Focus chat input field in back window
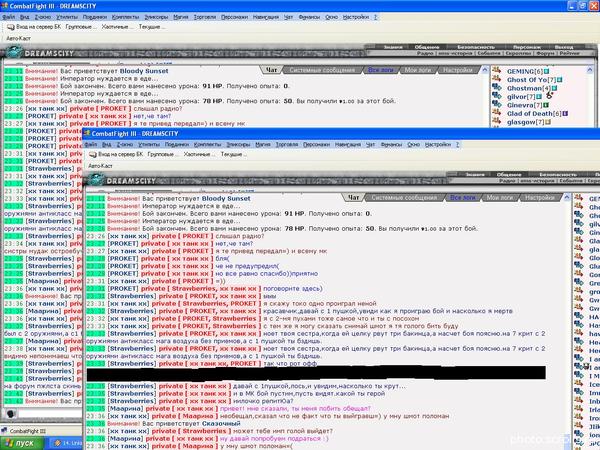Image resolution: width=600 pixels, height=450 pixels. coord(50,414)
